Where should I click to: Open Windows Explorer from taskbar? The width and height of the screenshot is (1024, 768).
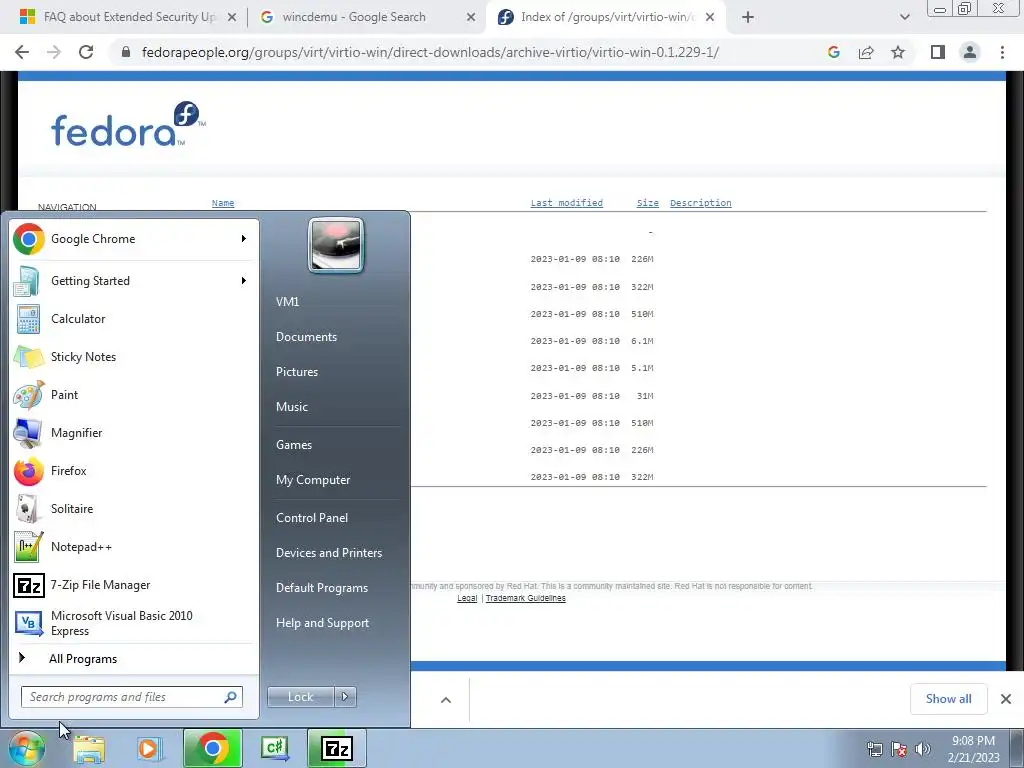89,749
